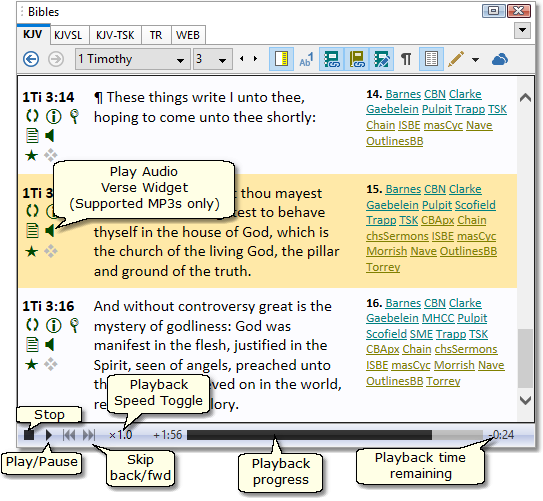Click the star icon for 1Ti 3:14

32,155
